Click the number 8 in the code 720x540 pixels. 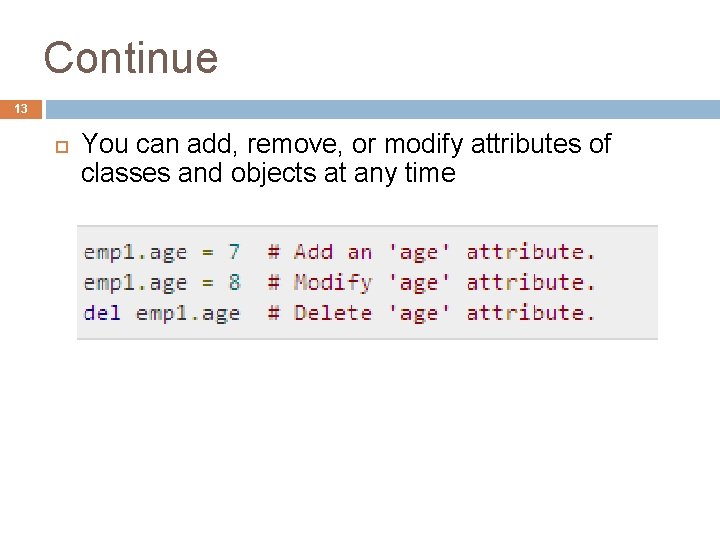[234, 282]
